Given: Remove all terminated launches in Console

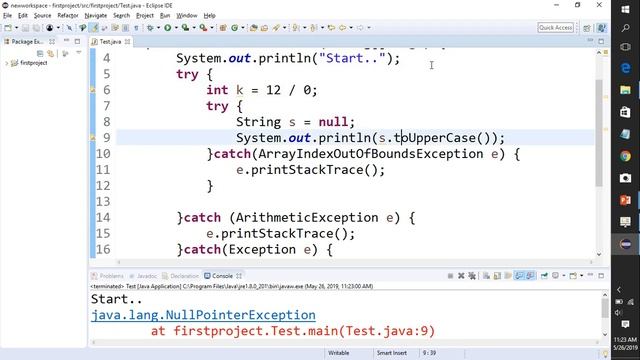Looking at the screenshot, I should [x=472, y=276].
